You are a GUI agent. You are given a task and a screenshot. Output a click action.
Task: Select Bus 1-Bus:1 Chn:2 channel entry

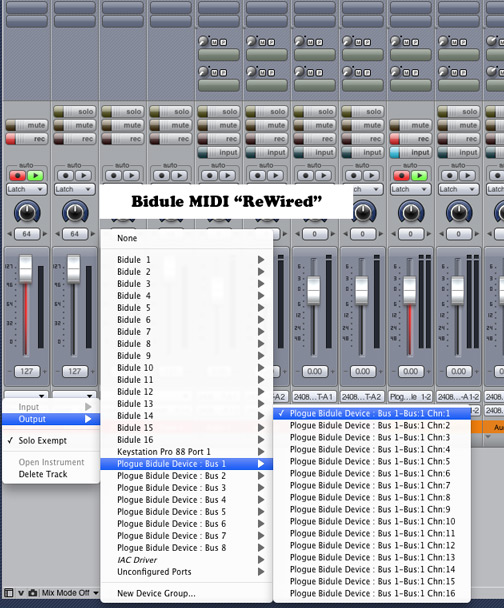(x=372, y=425)
